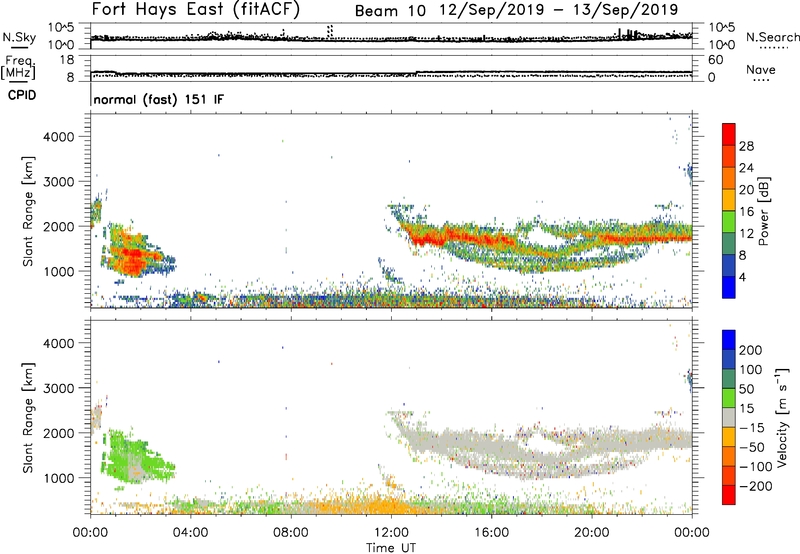Click the '08:00' time tick label
This screenshot has width=800, height=554.
pyautogui.click(x=291, y=533)
